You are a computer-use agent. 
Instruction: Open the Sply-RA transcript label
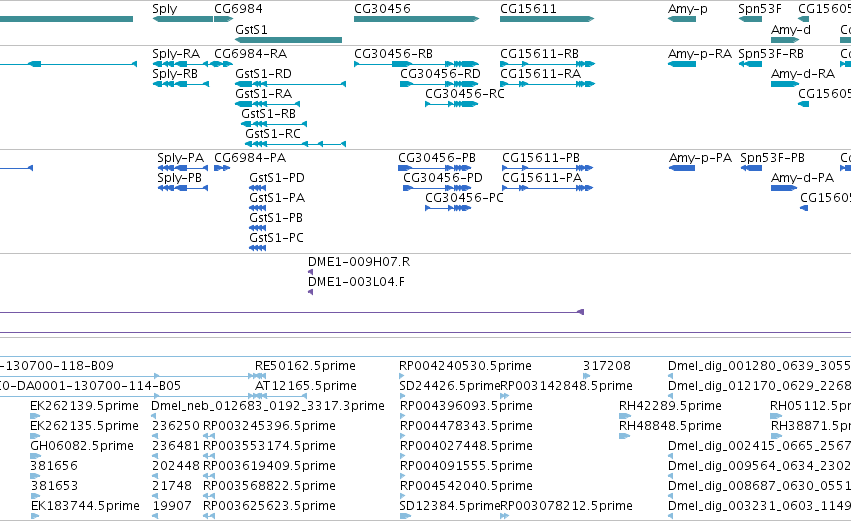pos(176,54)
